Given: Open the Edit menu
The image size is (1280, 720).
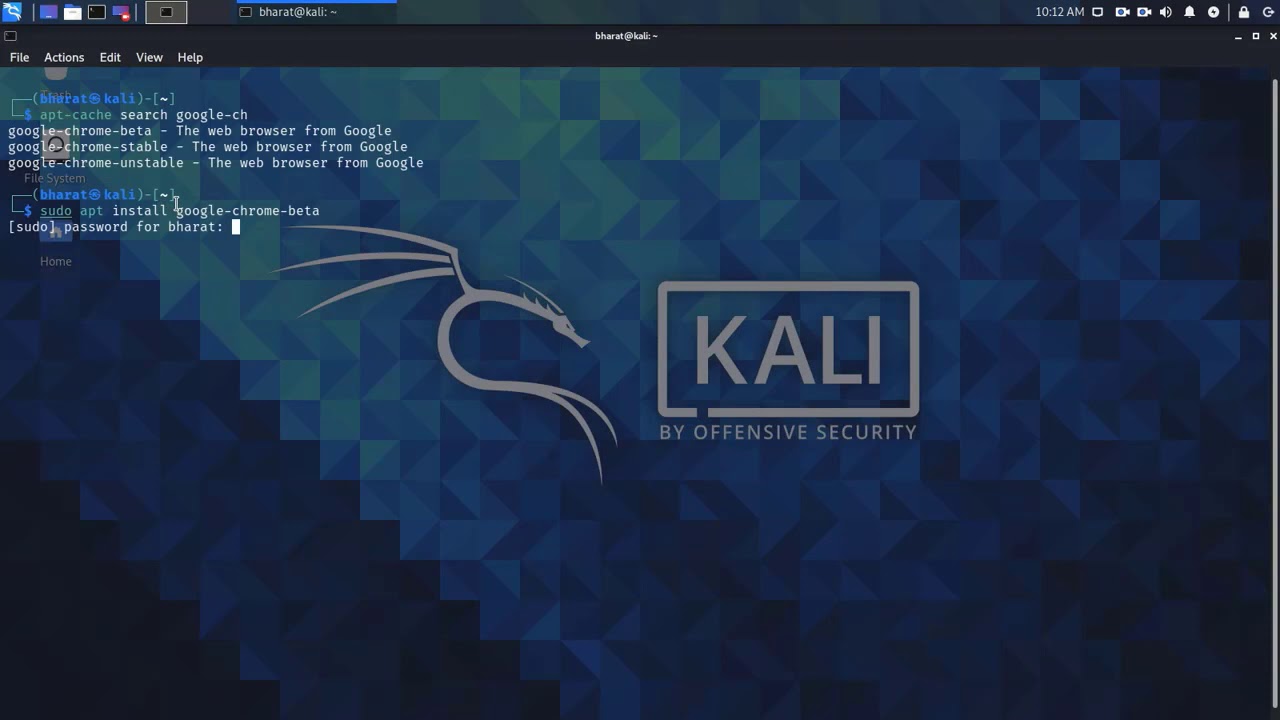Looking at the screenshot, I should [110, 57].
